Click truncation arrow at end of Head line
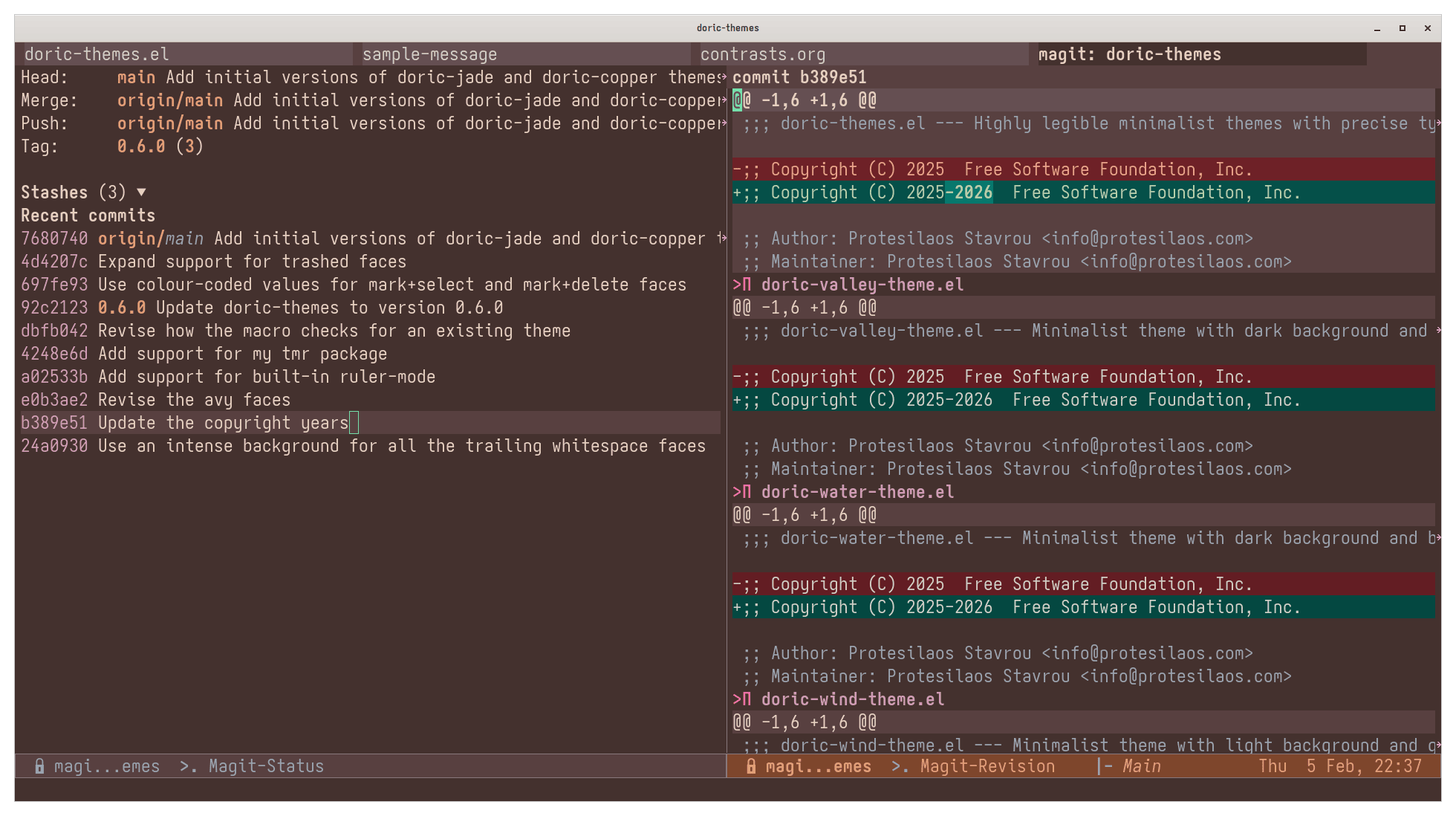The image size is (1456, 816). [x=723, y=77]
